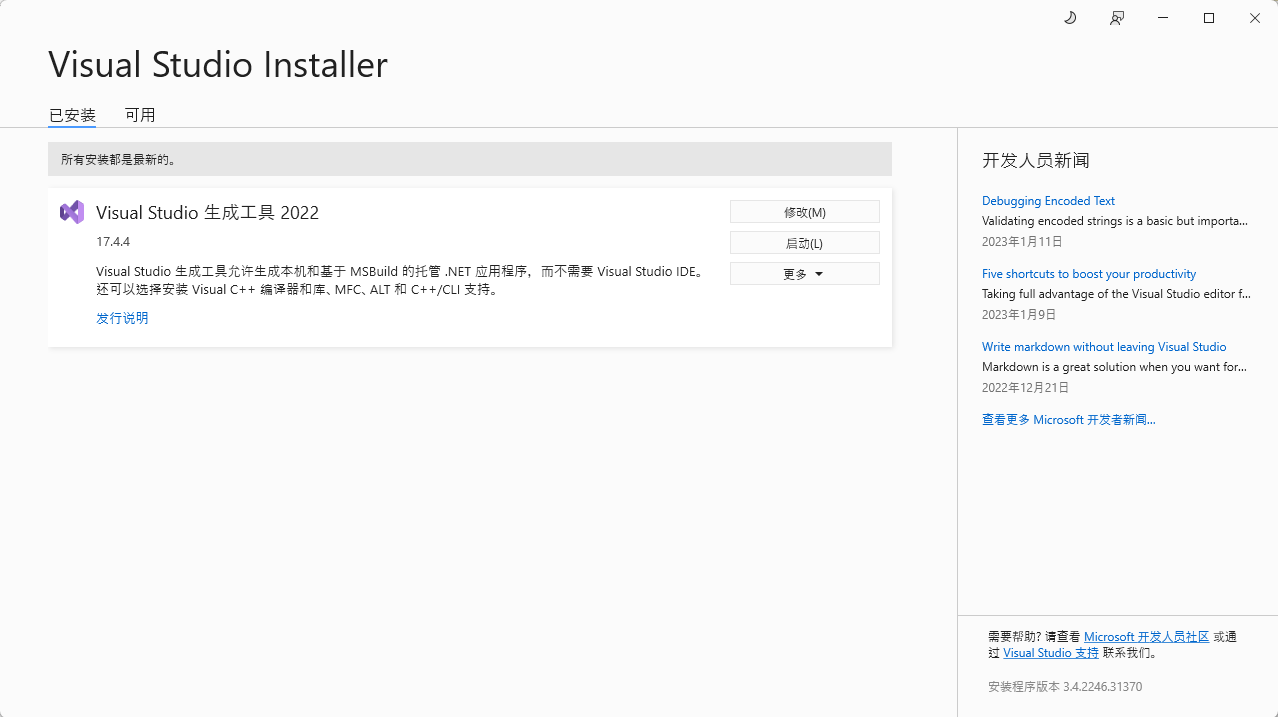Click the Visual Studio purple logo icon
Image resolution: width=1278 pixels, height=717 pixels.
pyautogui.click(x=72, y=212)
